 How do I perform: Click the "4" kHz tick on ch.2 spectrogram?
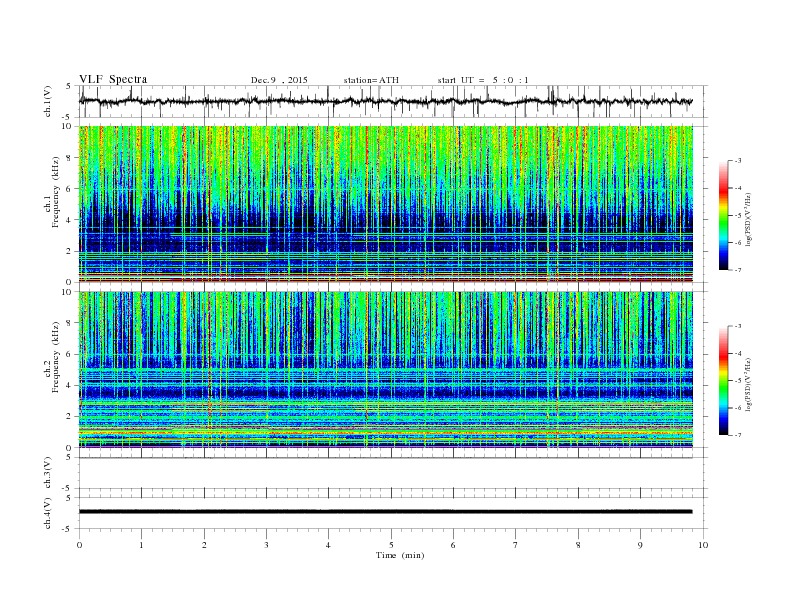[x=70, y=386]
